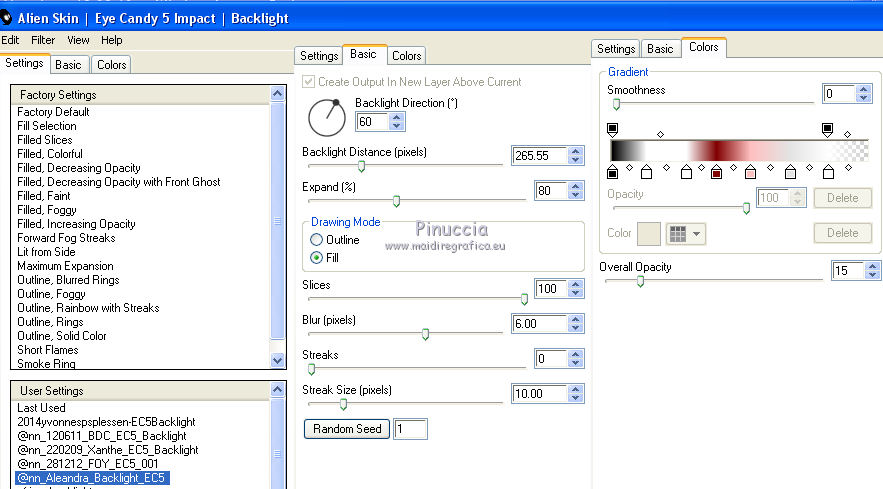The width and height of the screenshot is (883, 489).
Task: Decrease Streak Size with down arrow
Action: (575, 398)
